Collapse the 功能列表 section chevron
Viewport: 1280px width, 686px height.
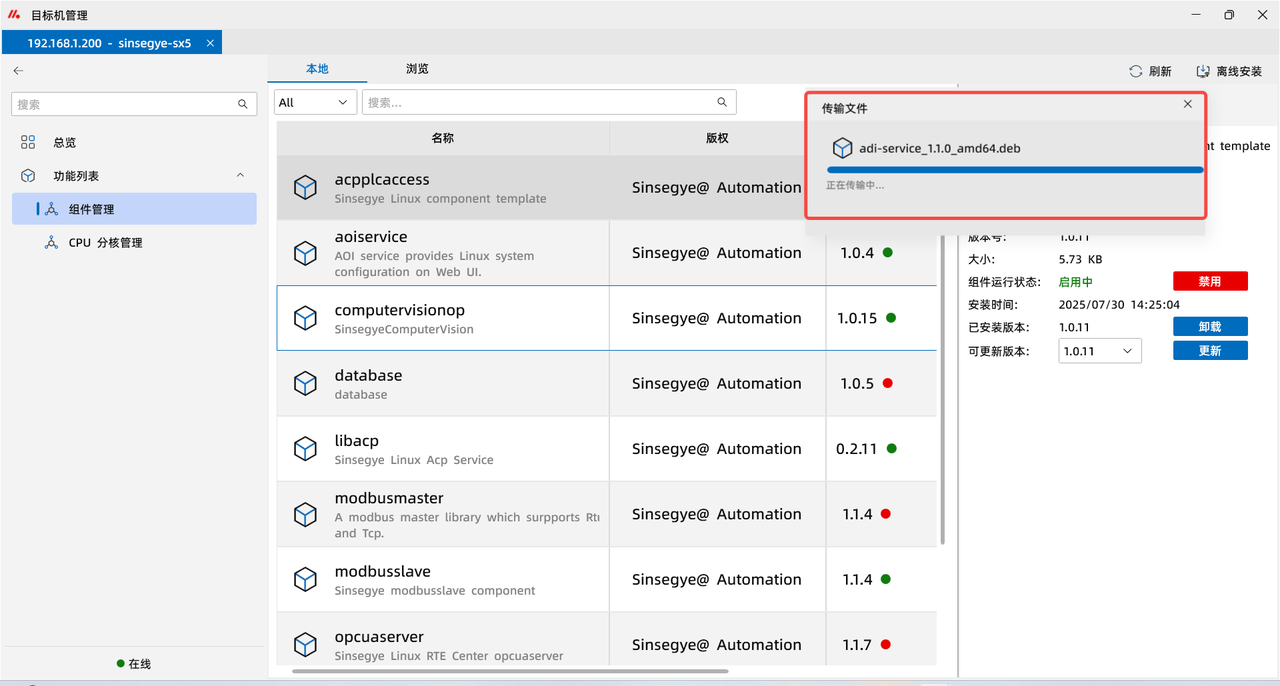240,176
